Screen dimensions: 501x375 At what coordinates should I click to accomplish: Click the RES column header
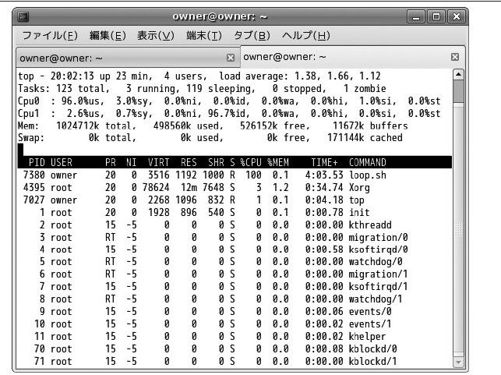pos(188,162)
